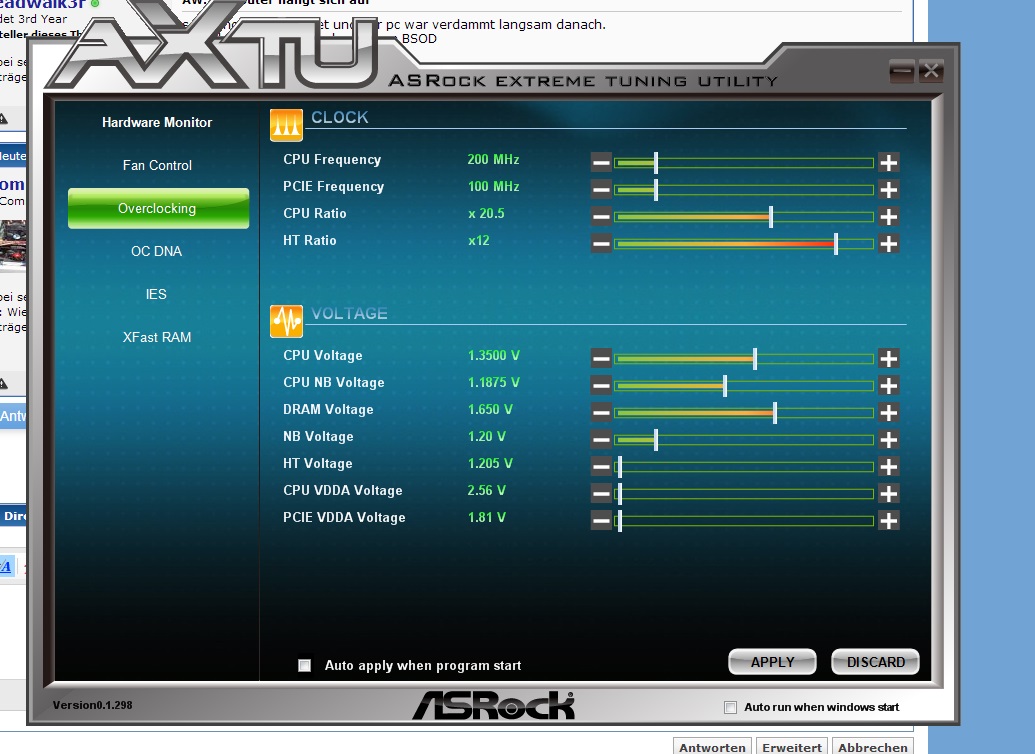Enable Auto apply when program start
1035x754 pixels.
(304, 665)
